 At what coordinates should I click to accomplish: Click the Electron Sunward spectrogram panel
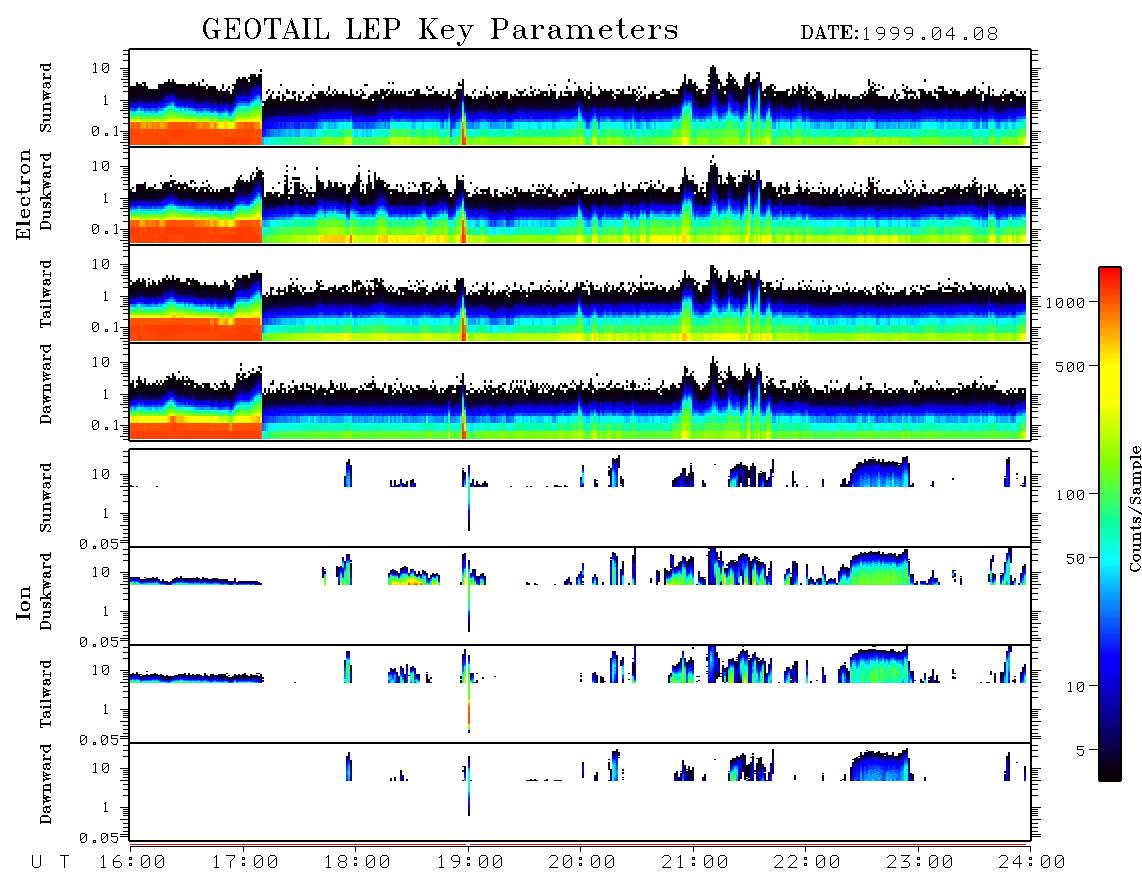(580, 98)
